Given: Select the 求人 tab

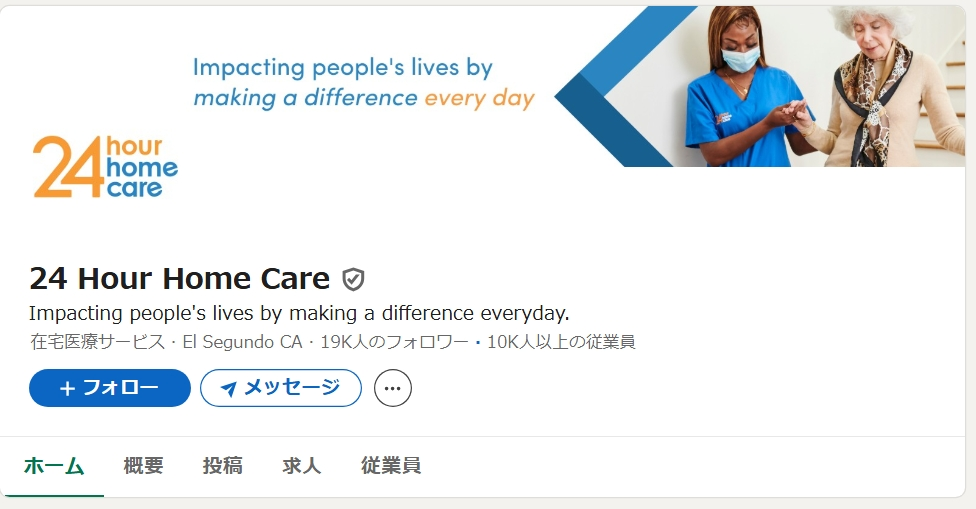Looking at the screenshot, I should [x=301, y=466].
